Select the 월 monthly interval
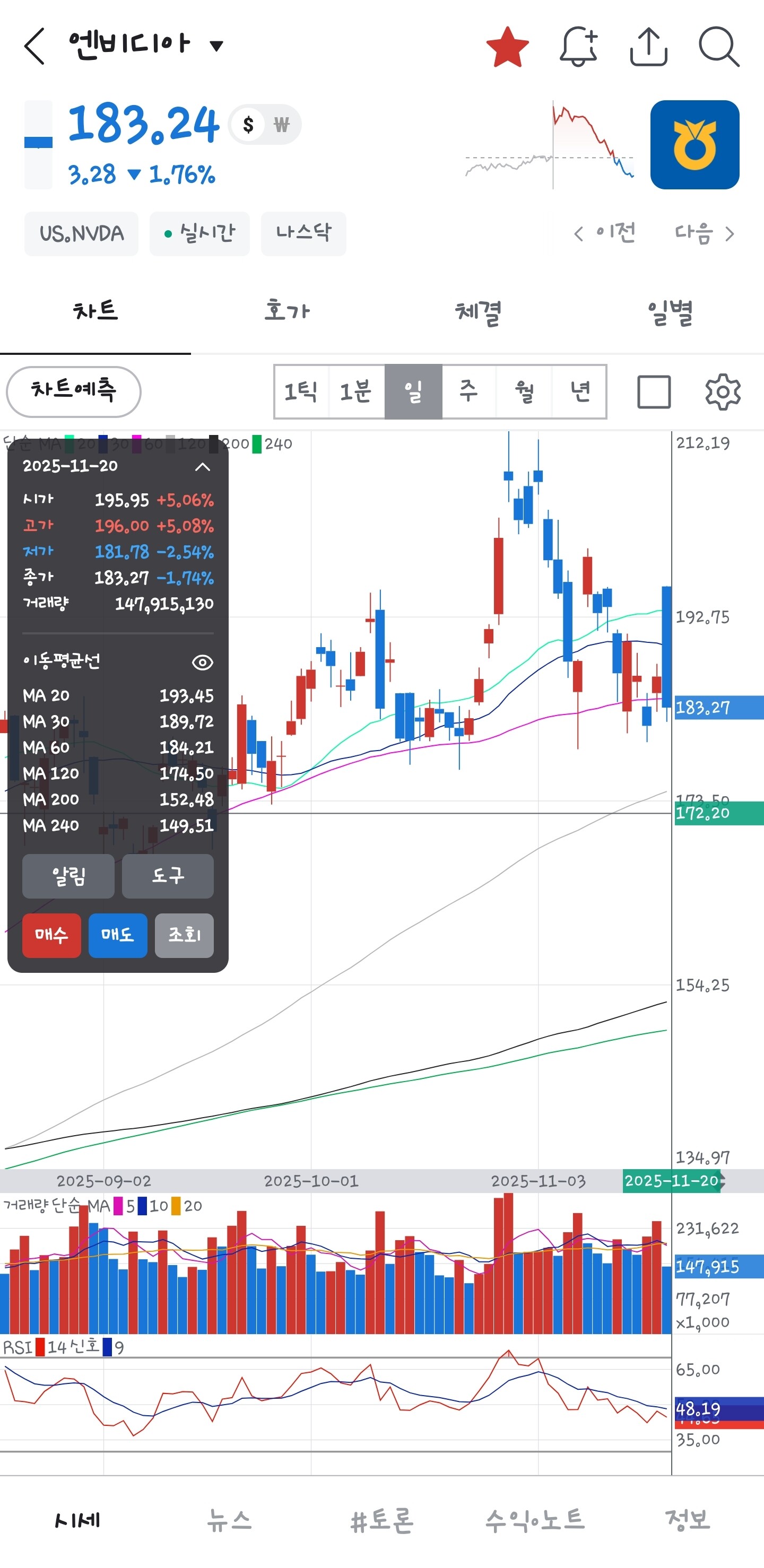Image resolution: width=764 pixels, height=1568 pixels. (524, 391)
